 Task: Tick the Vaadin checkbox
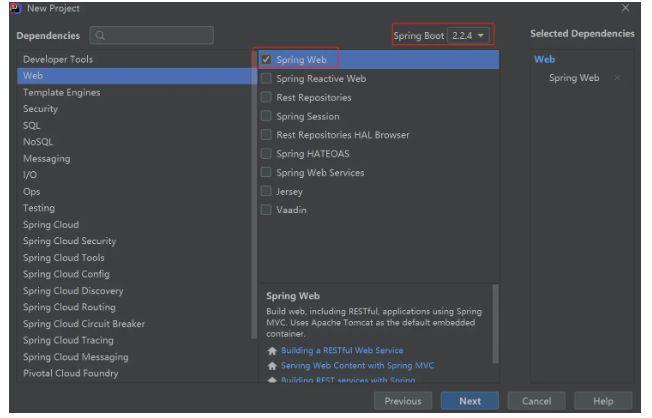(x=266, y=210)
